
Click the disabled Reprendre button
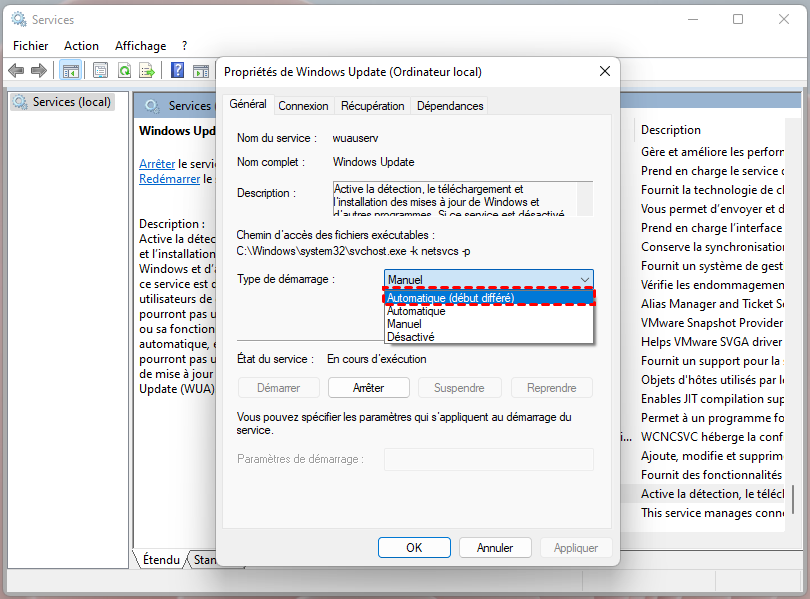pos(552,388)
